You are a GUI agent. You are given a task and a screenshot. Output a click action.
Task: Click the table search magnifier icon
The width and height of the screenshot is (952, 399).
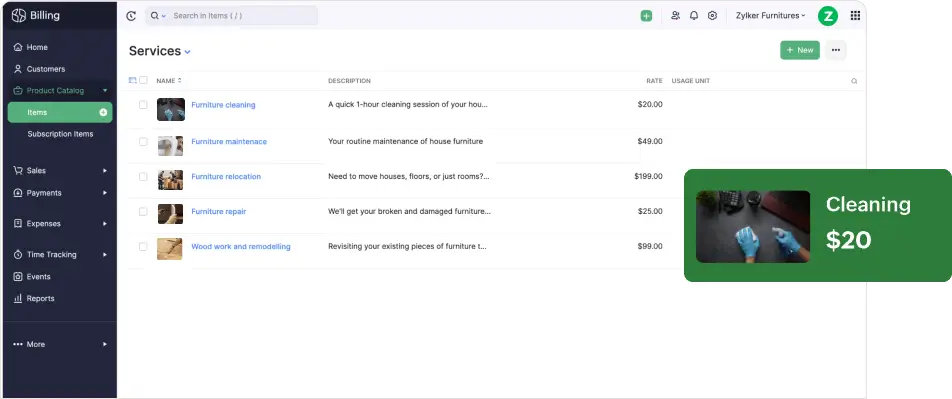point(854,81)
